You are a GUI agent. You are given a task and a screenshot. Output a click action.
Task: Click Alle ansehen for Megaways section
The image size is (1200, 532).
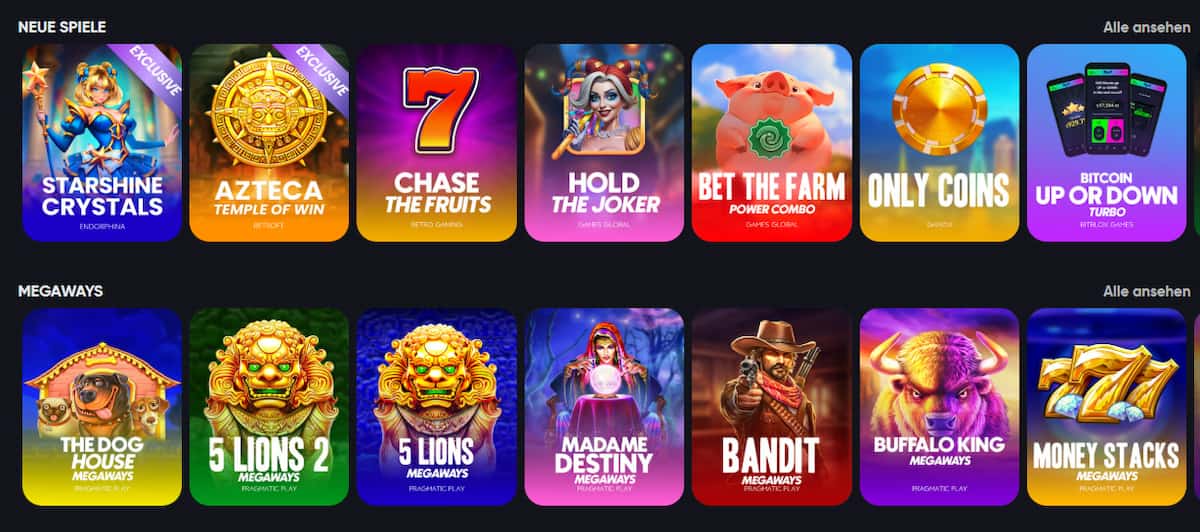[x=1146, y=291]
